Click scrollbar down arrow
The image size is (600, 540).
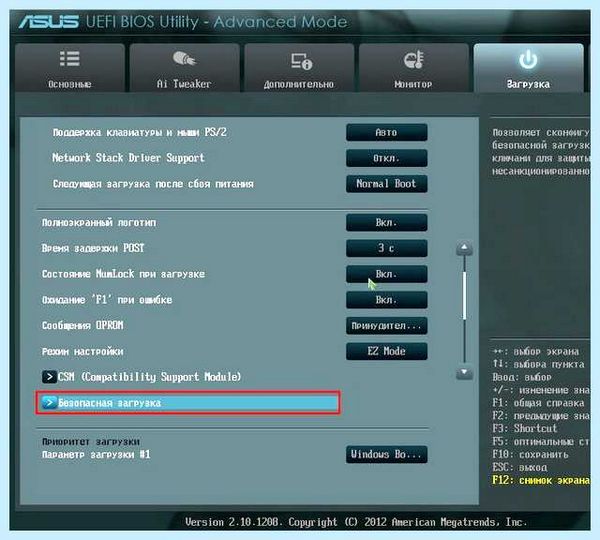pyautogui.click(x=464, y=372)
